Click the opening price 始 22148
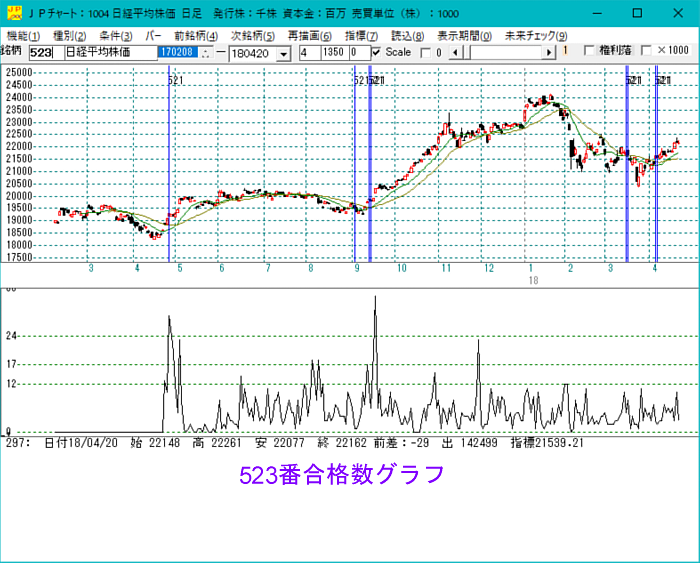Viewport: 700px width, 563px height. [x=155, y=443]
